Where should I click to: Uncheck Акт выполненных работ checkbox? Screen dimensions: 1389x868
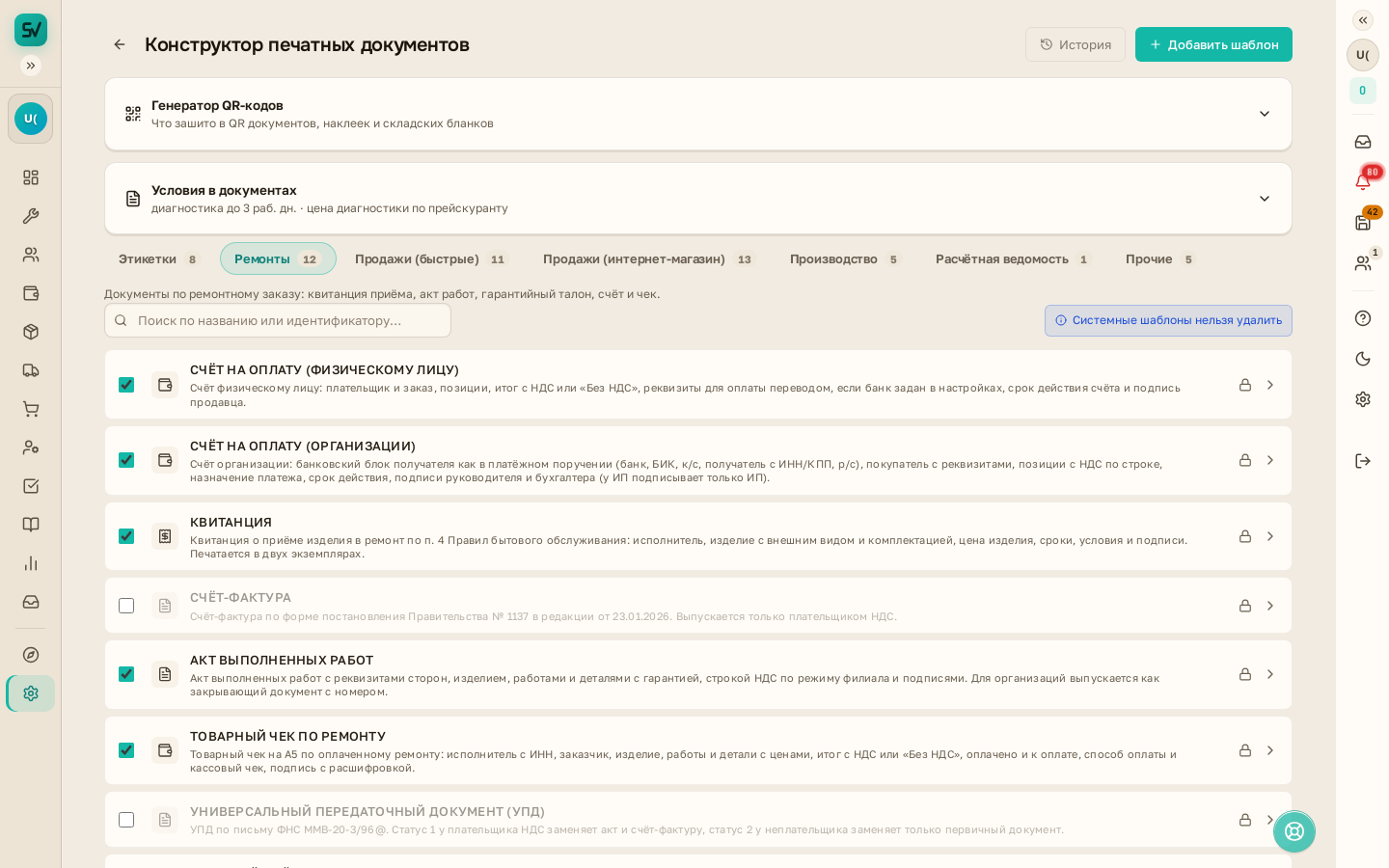click(126, 674)
